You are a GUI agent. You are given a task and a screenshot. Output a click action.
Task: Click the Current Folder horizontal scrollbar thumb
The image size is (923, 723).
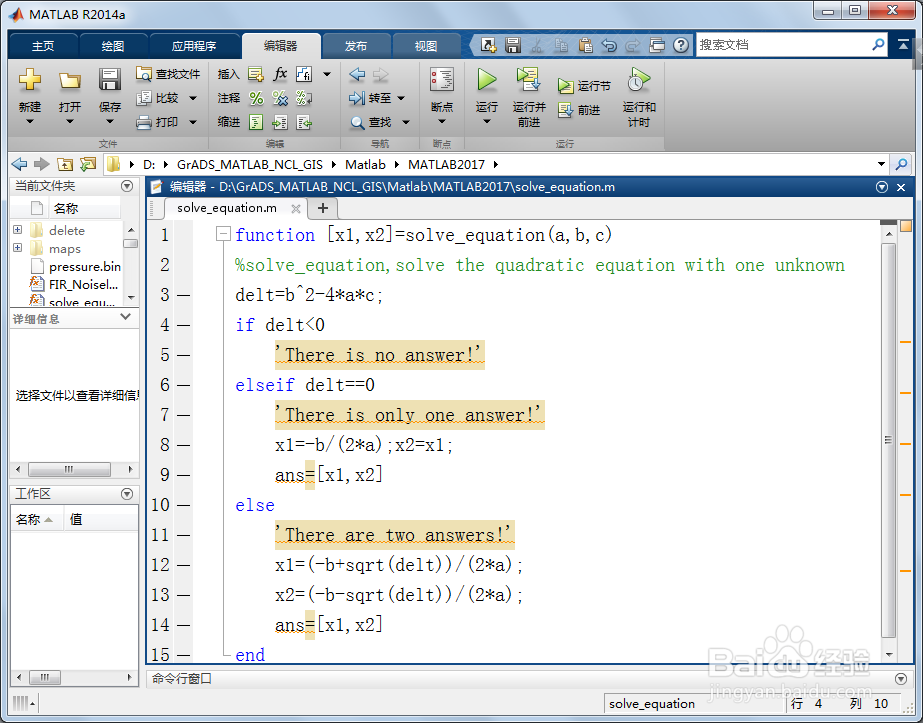click(x=69, y=469)
